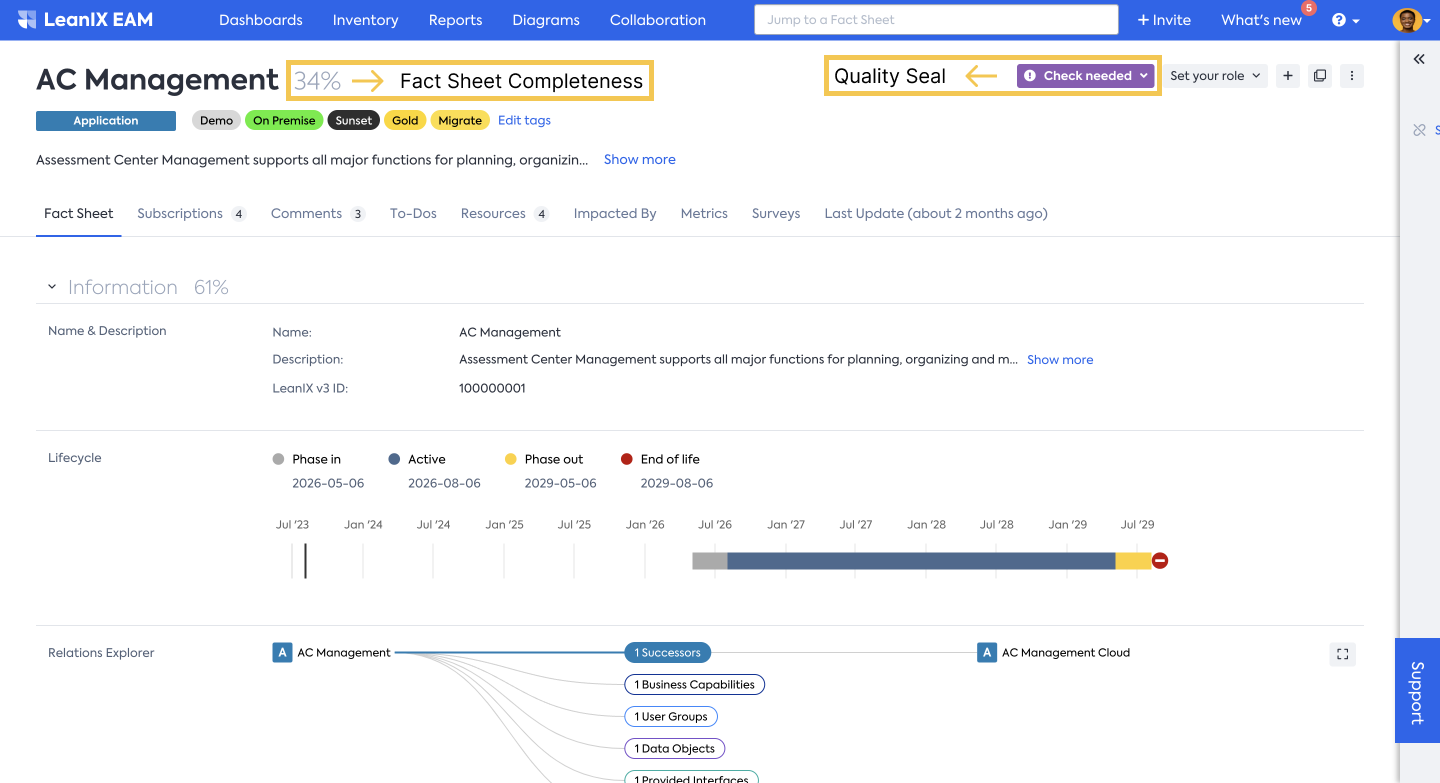This screenshot has height=783, width=1440.
Task: Click the Jump to a Fact Sheet search field
Action: [x=936, y=20]
